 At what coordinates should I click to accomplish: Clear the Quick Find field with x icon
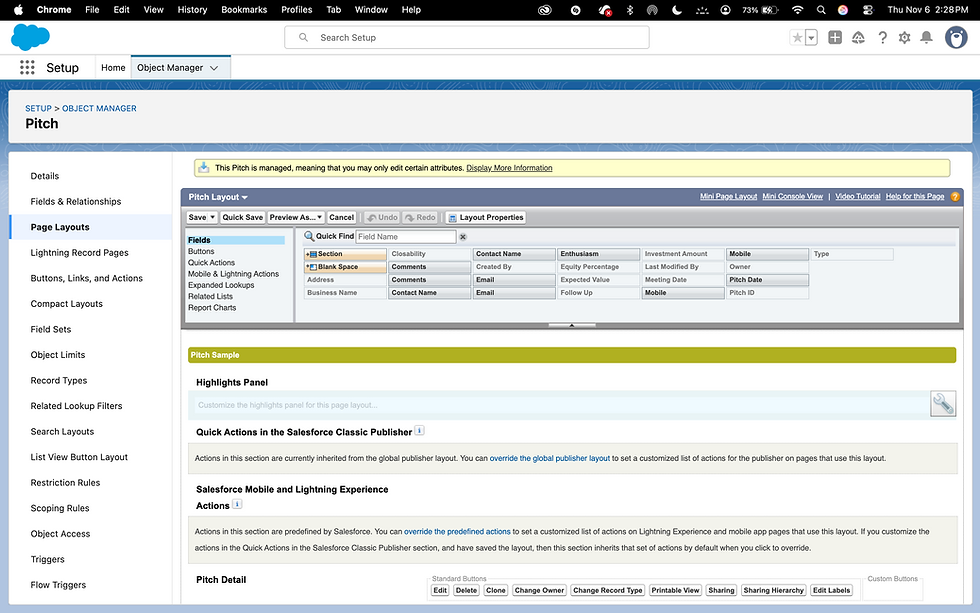pyautogui.click(x=463, y=237)
